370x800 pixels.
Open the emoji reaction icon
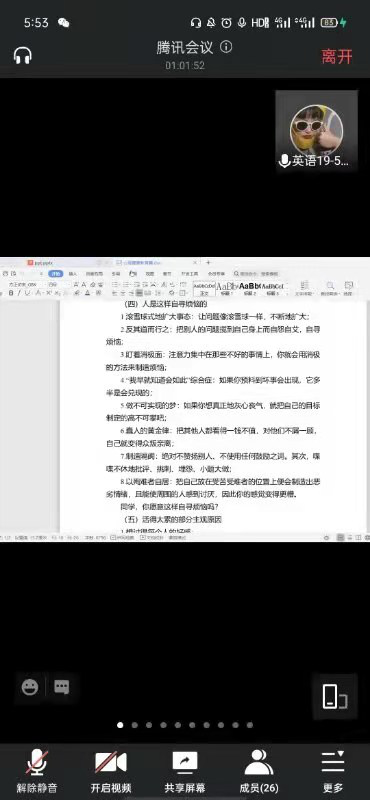point(30,687)
